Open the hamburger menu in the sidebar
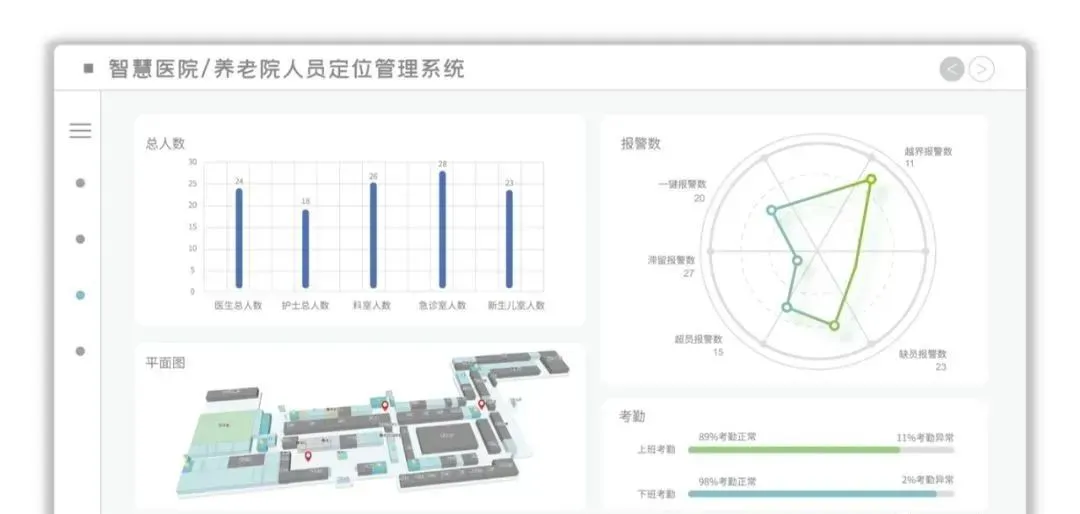The height and width of the screenshot is (514, 1080). coord(80,130)
